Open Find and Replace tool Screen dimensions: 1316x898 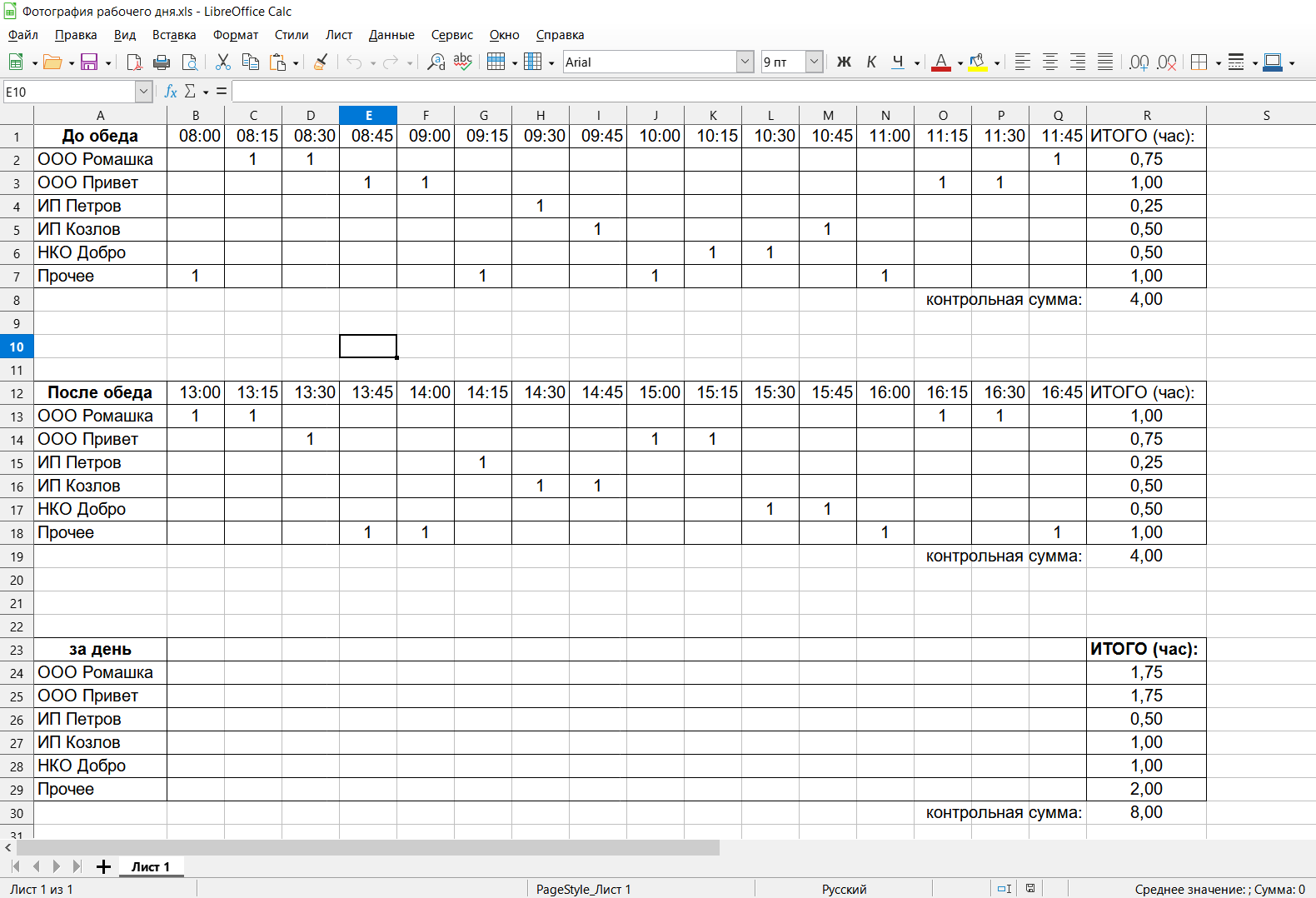(x=436, y=62)
